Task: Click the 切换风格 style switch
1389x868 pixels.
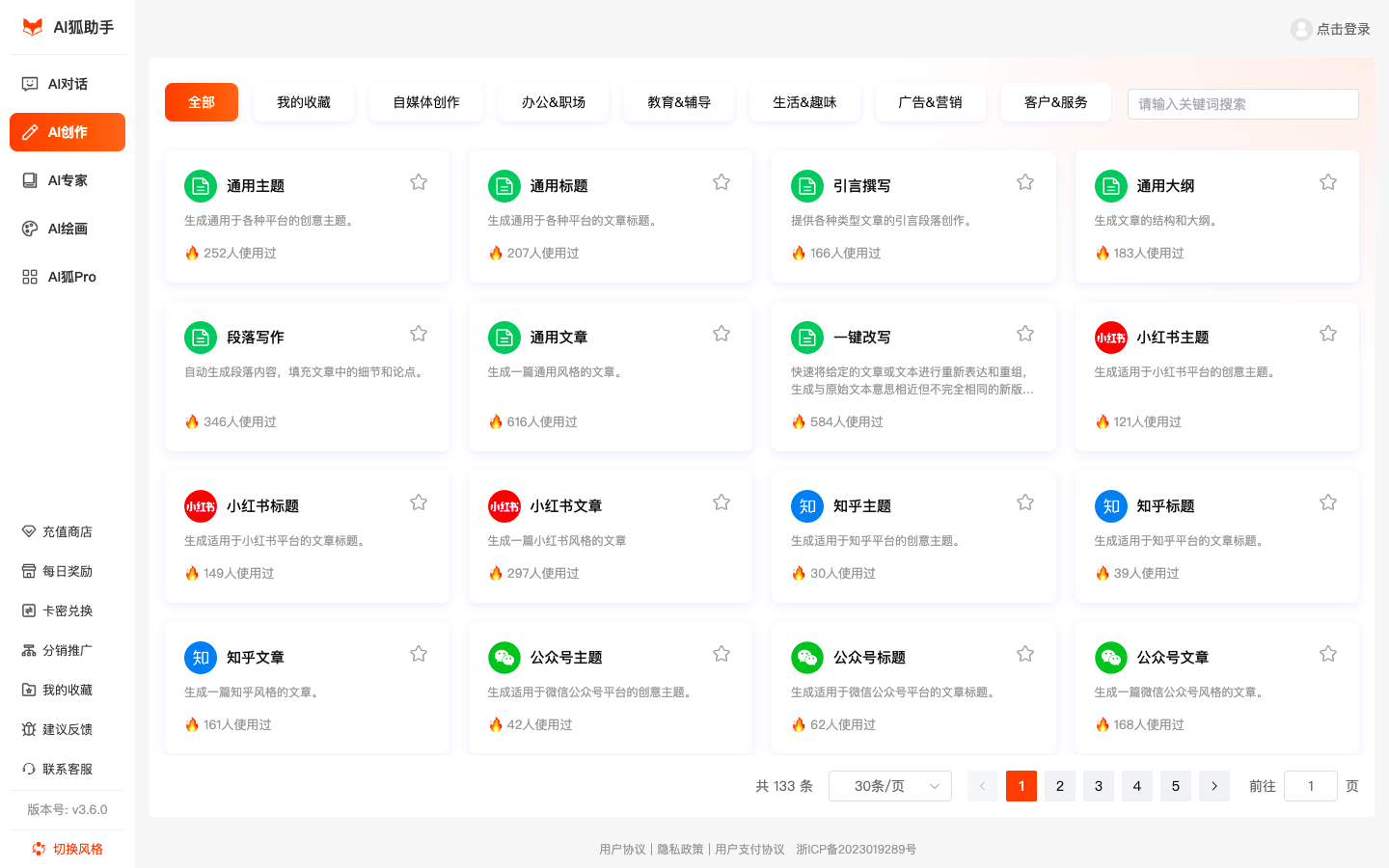Action: (68, 849)
